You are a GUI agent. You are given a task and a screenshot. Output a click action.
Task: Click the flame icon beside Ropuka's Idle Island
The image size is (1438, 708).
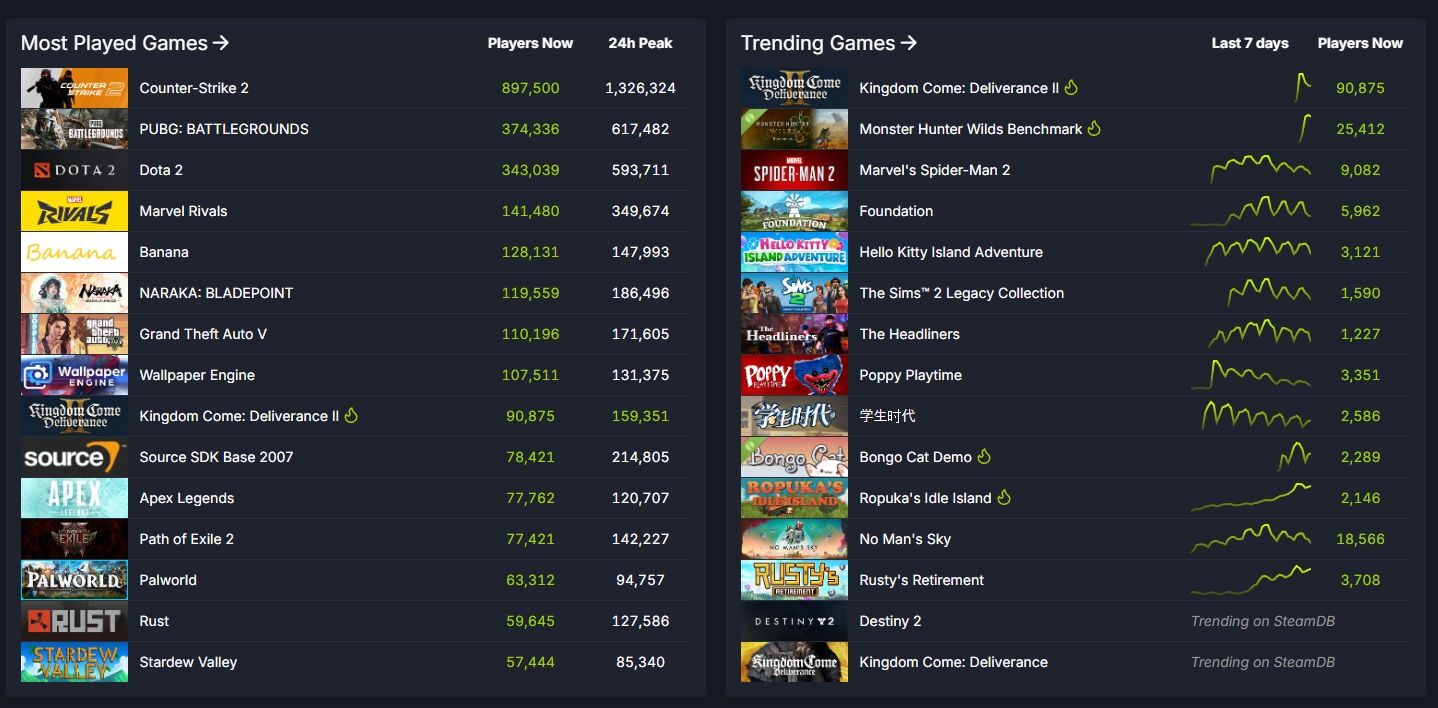pos(1004,497)
